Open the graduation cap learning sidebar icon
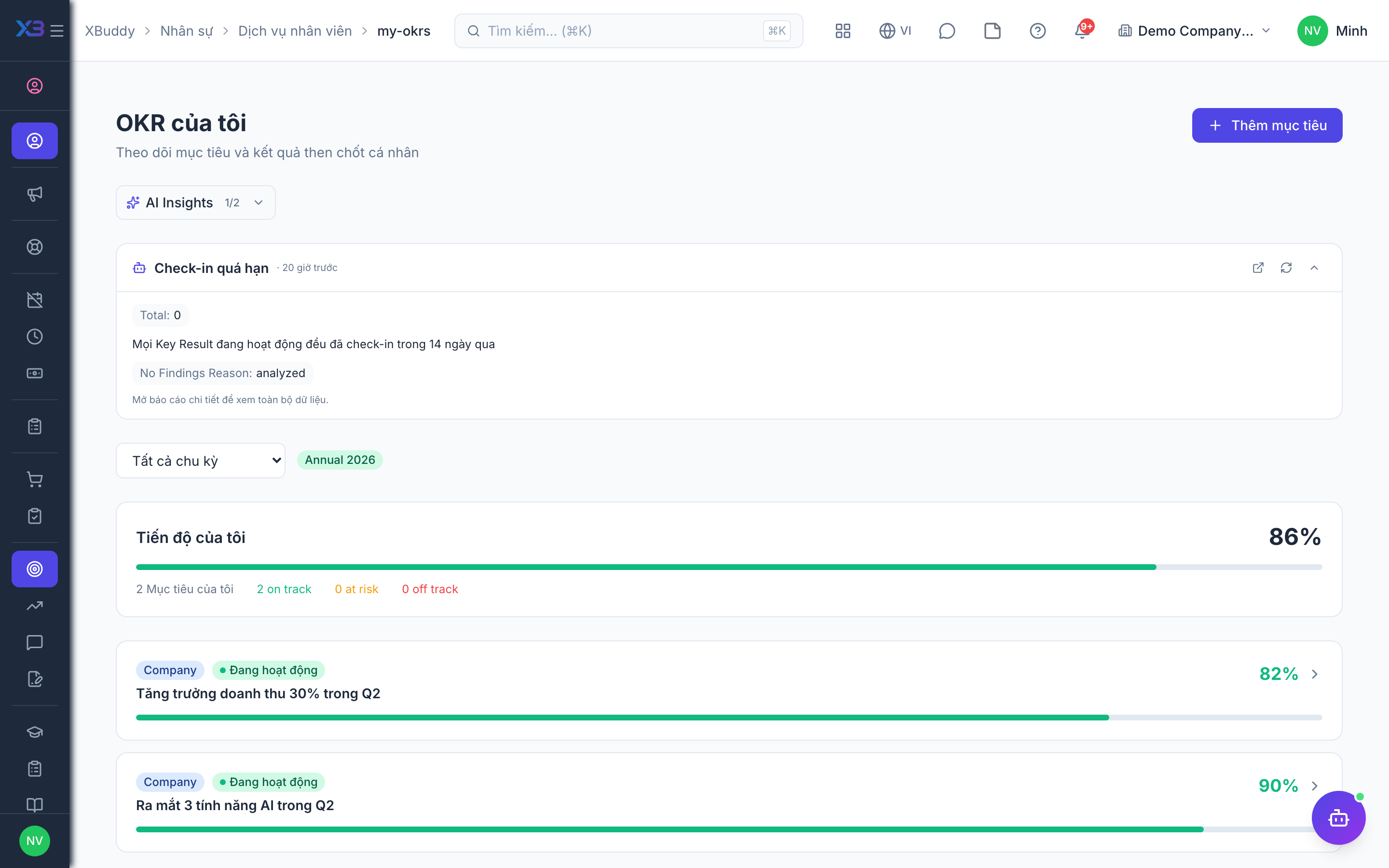The height and width of the screenshot is (868, 1389). [x=34, y=732]
